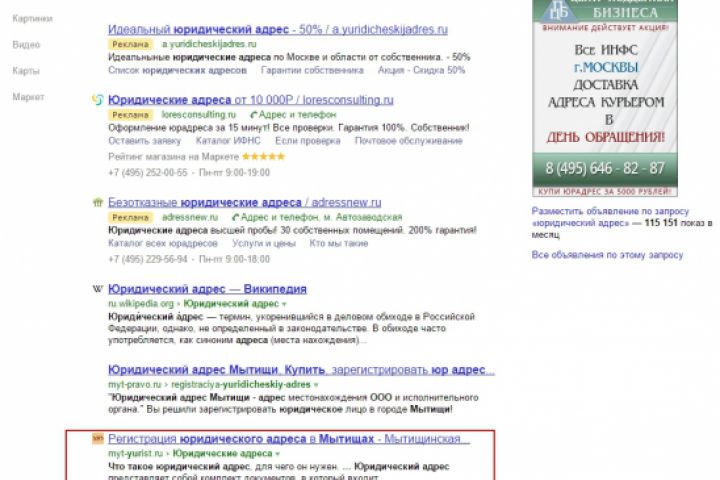
Task: Click phone icon beside loresconsulting 'Адрес и телефон'
Action: [x=253, y=114]
